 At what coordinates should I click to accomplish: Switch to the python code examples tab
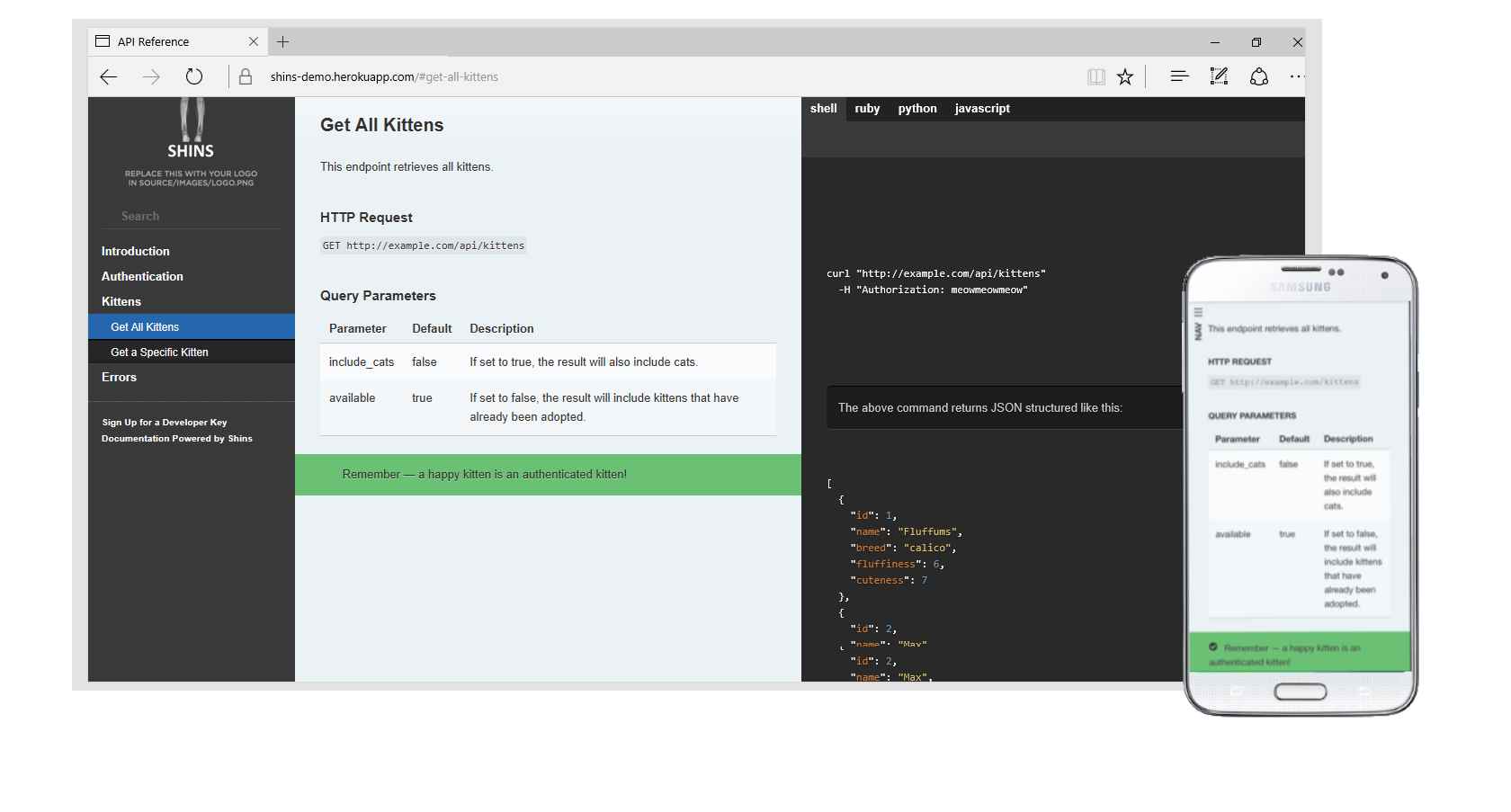click(916, 109)
